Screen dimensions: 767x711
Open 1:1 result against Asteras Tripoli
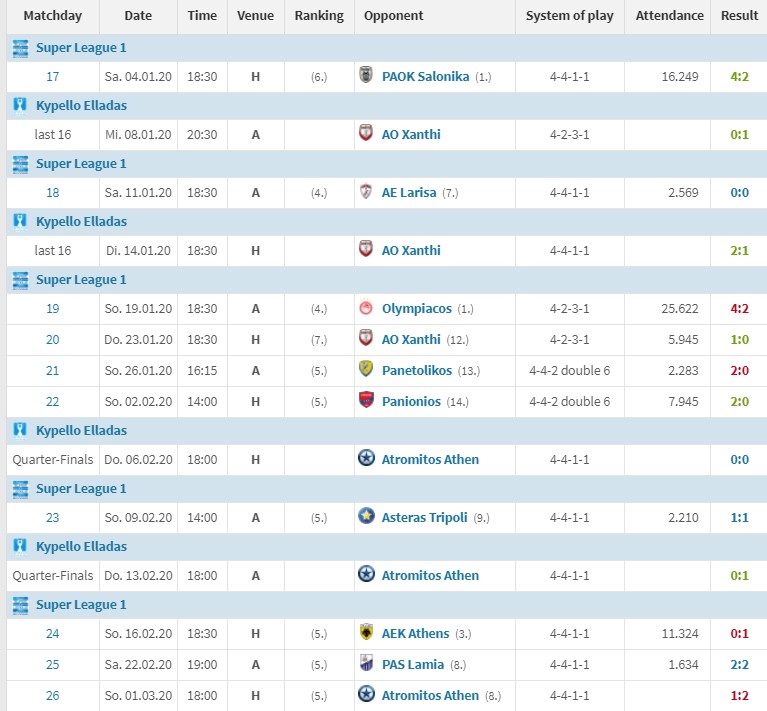click(x=739, y=517)
